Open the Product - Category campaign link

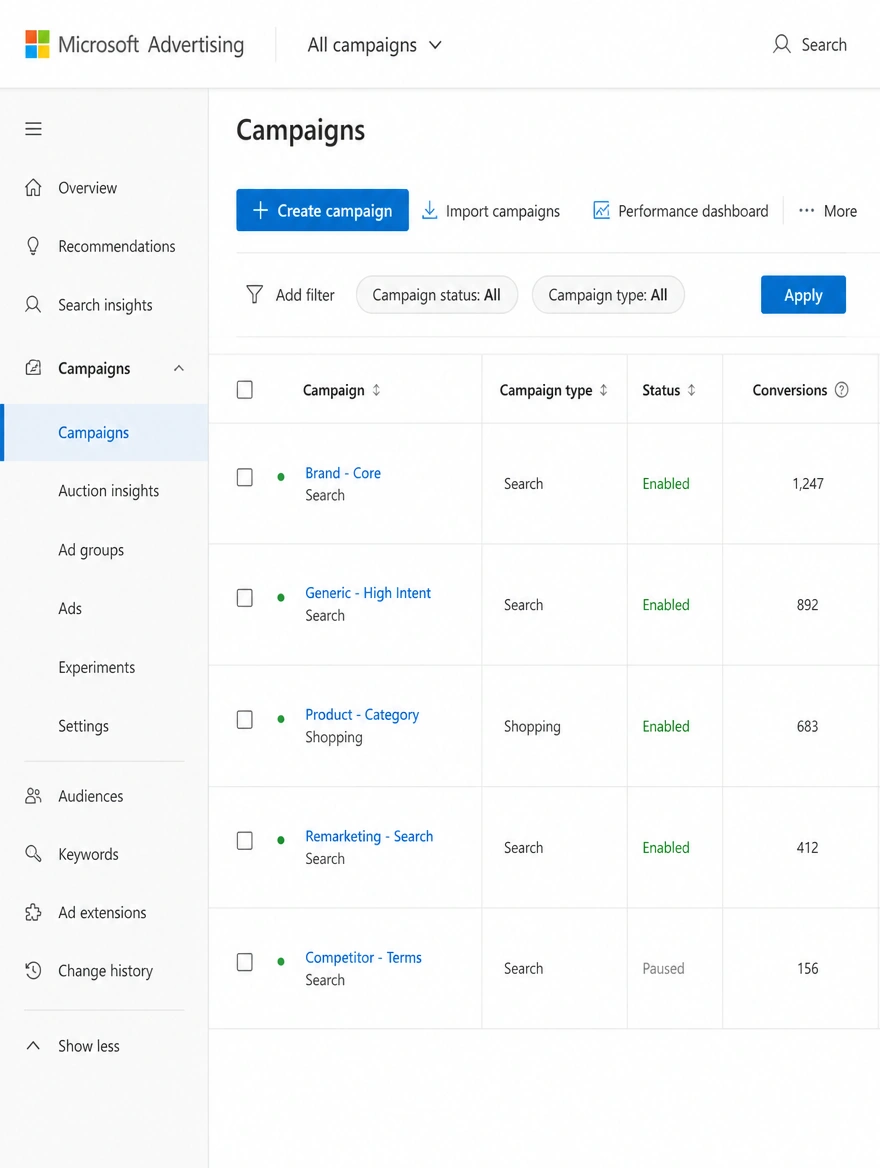coord(362,715)
